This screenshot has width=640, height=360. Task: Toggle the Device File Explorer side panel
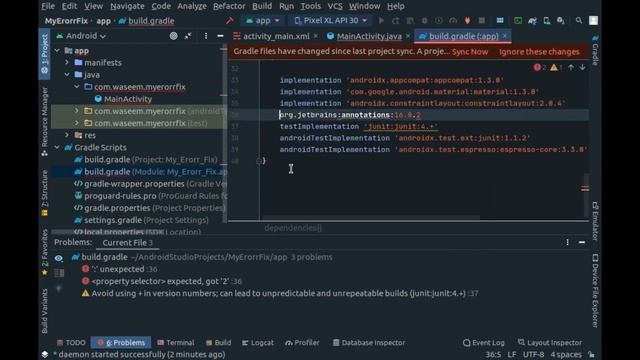[595, 291]
